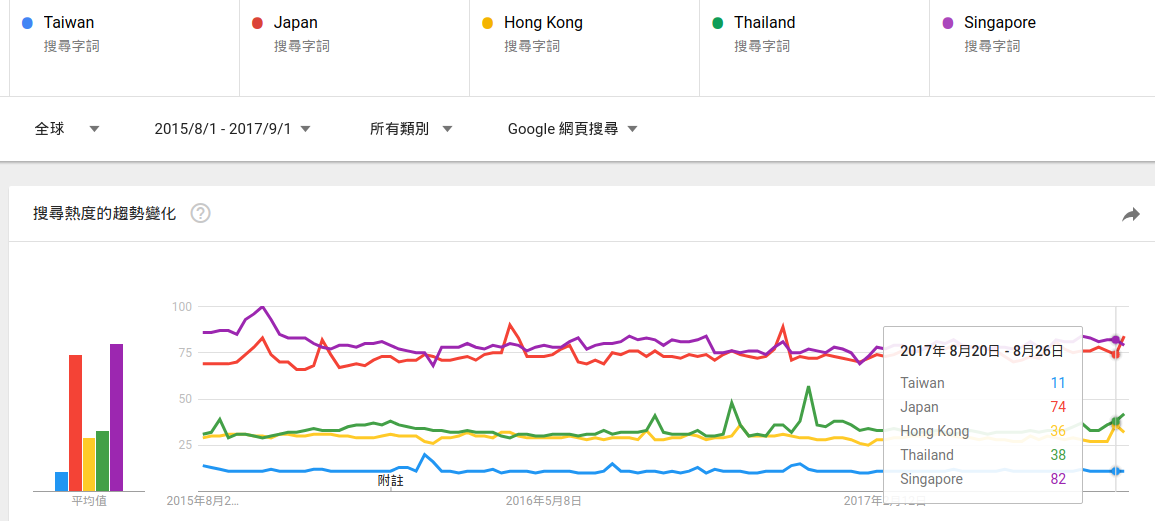
Task: Click the yellow Hong Kong color dot
Action: tap(487, 23)
